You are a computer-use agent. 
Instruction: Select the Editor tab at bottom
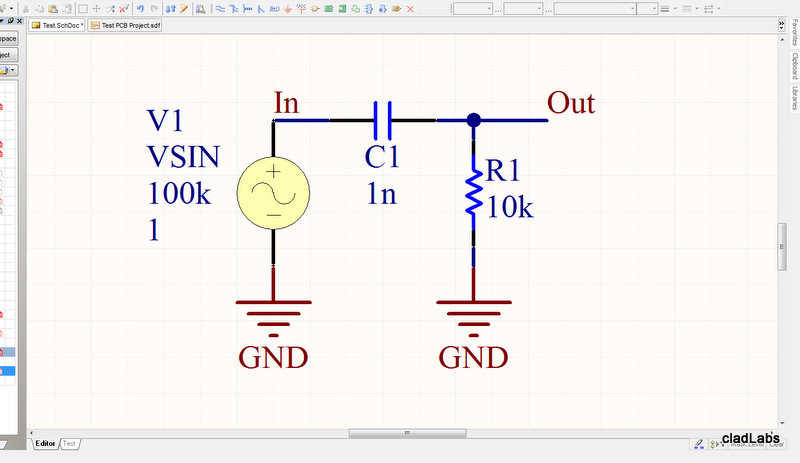[45, 443]
